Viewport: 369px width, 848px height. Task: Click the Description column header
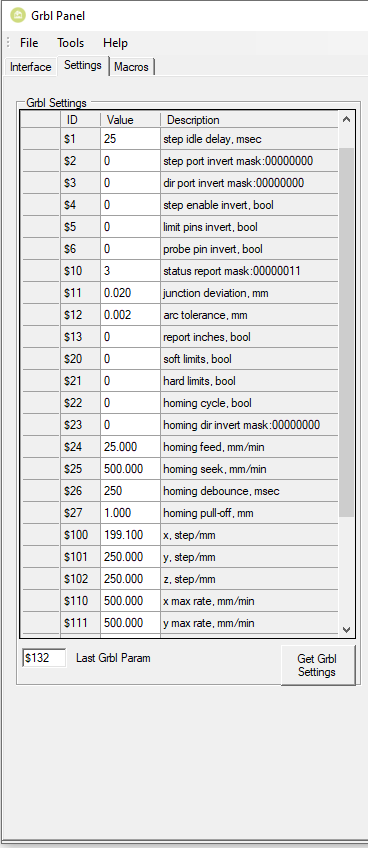(x=249, y=120)
